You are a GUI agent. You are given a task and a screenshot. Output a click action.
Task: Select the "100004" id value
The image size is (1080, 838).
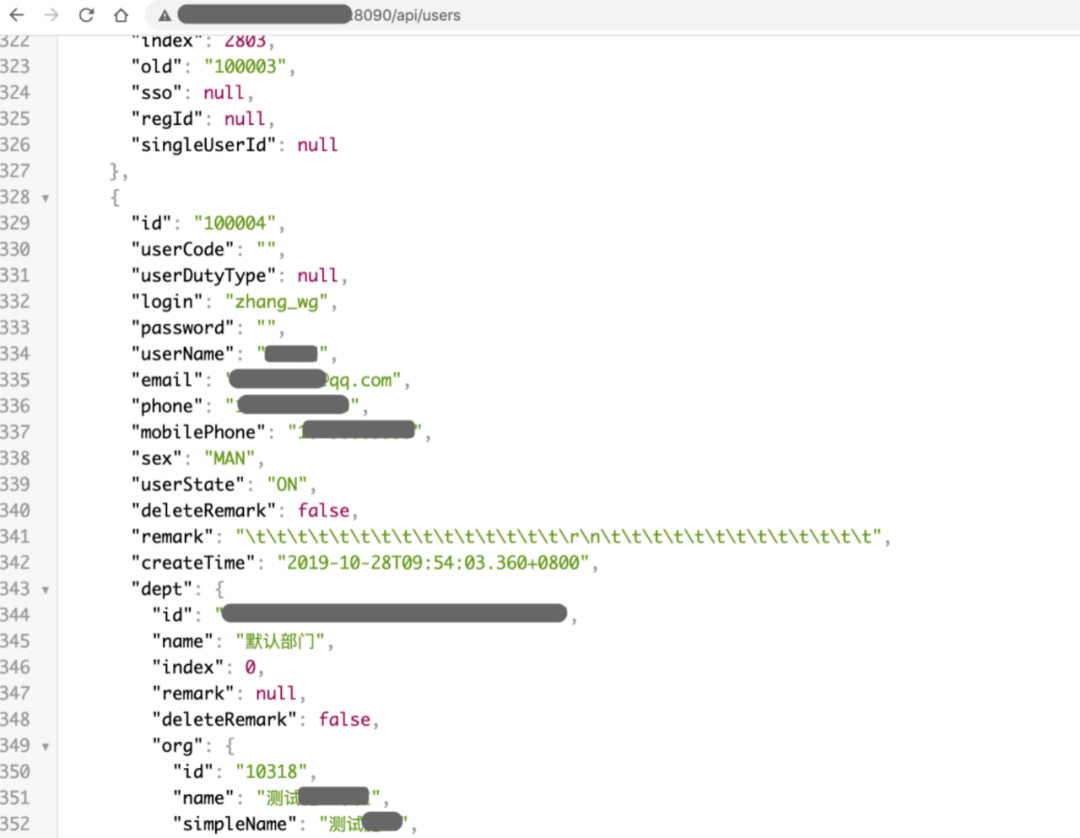coord(235,223)
